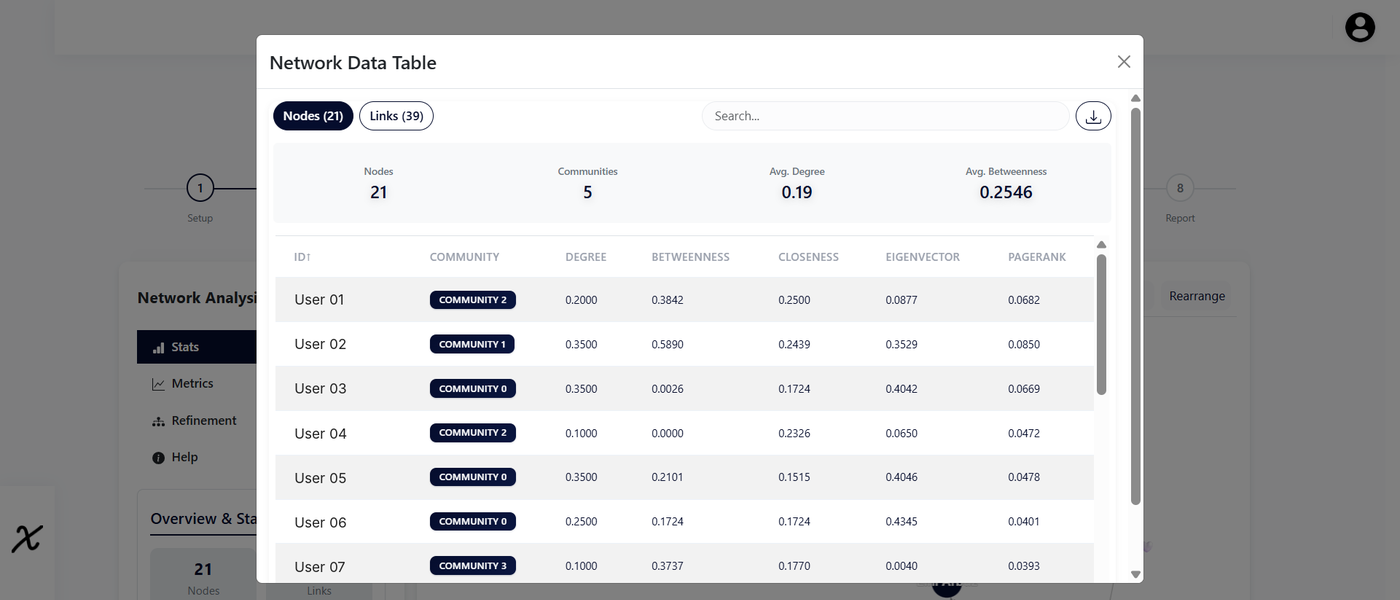Image resolution: width=1400 pixels, height=600 pixels.
Task: Click the inner table scrollbar up arrow
Action: coord(1102,245)
